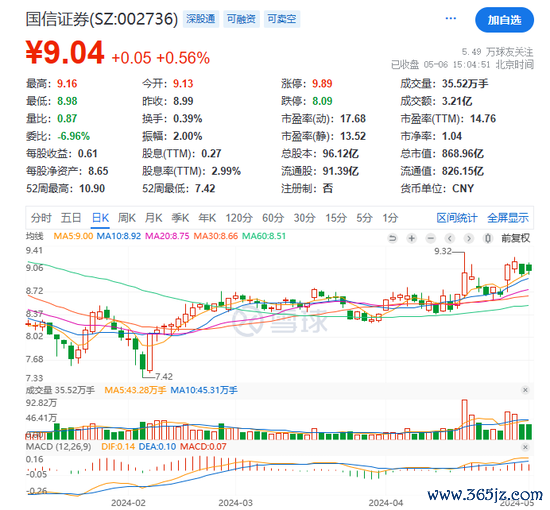Switch to the 分时 chart tab
550x510 pixels.
[41, 218]
